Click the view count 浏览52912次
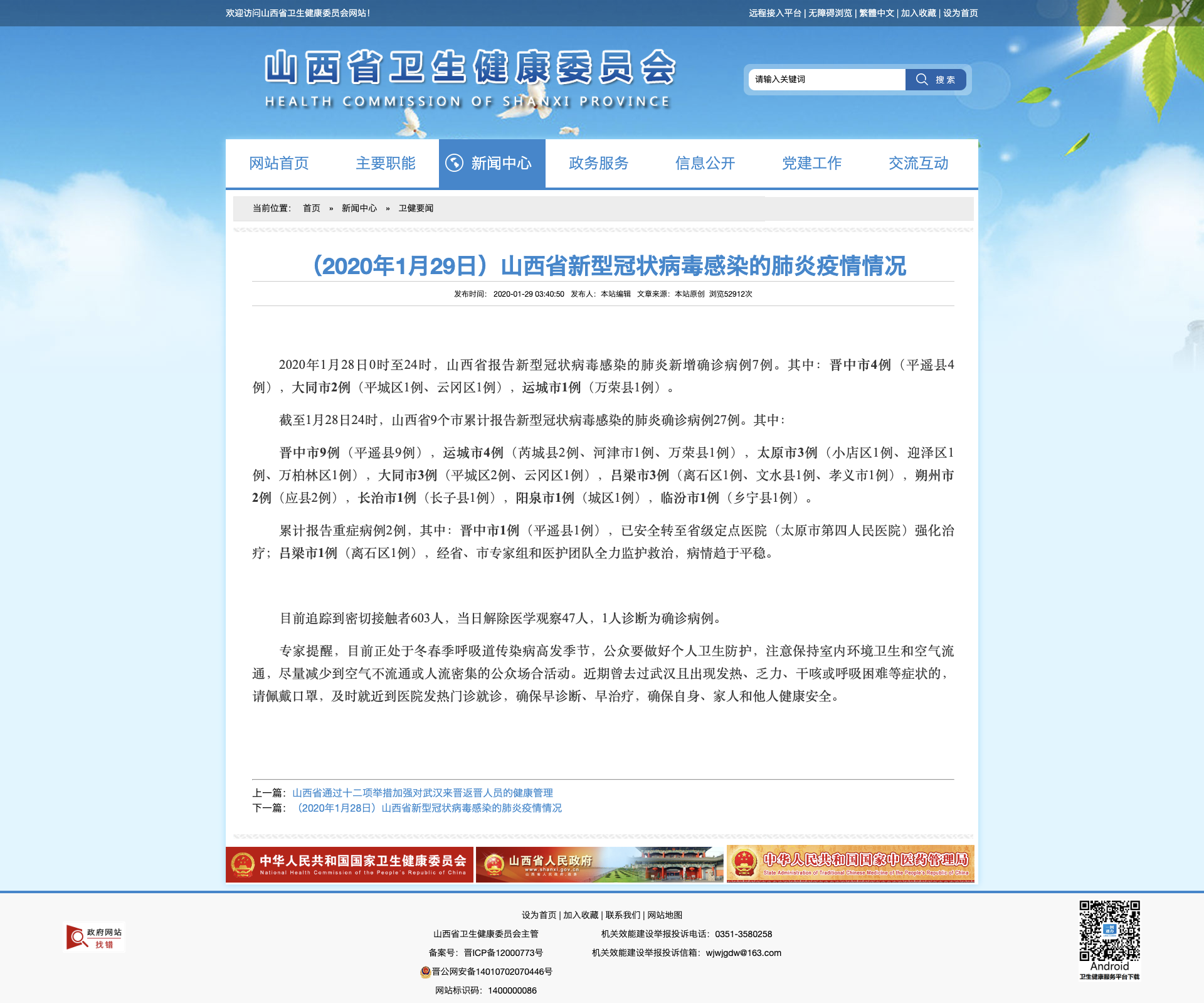The image size is (1204, 1003). tap(731, 294)
